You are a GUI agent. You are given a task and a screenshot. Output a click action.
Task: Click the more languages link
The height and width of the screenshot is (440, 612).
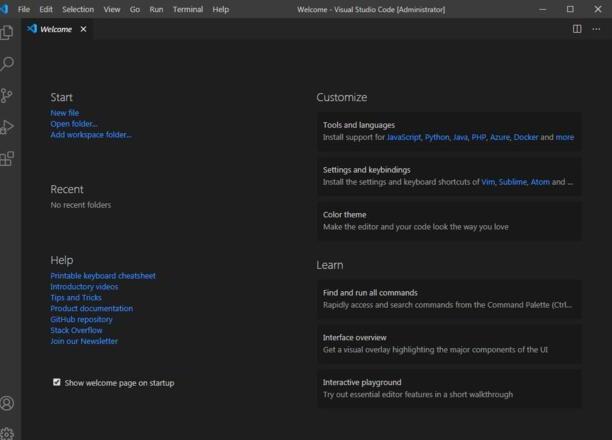pyautogui.click(x=564, y=137)
